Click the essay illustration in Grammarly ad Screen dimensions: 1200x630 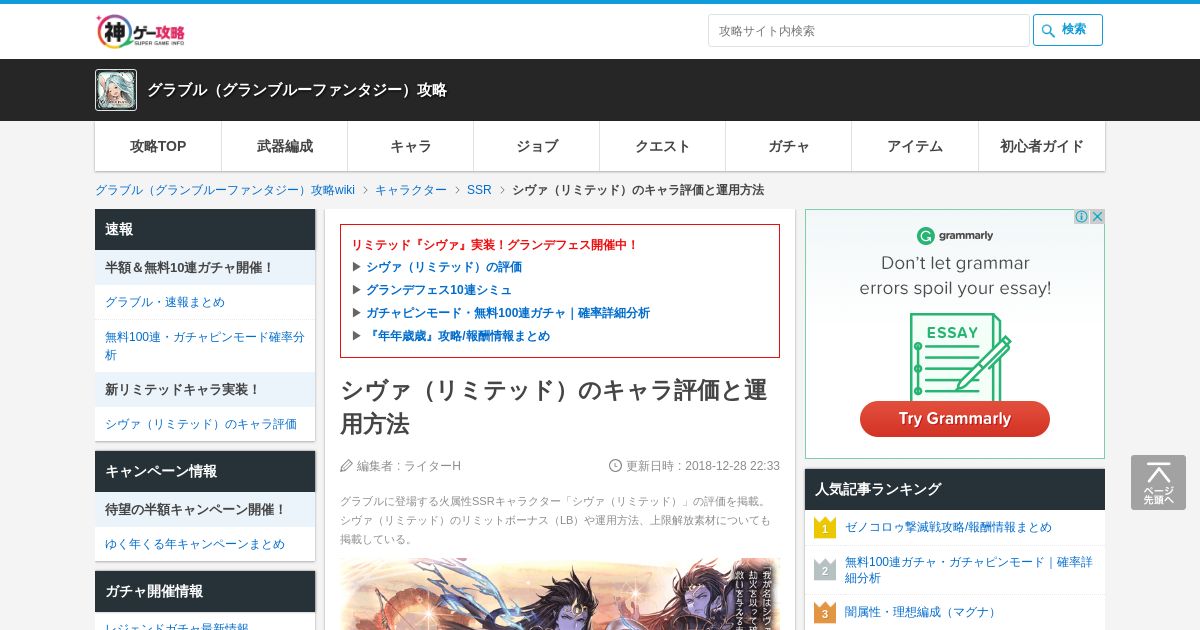pos(960,355)
